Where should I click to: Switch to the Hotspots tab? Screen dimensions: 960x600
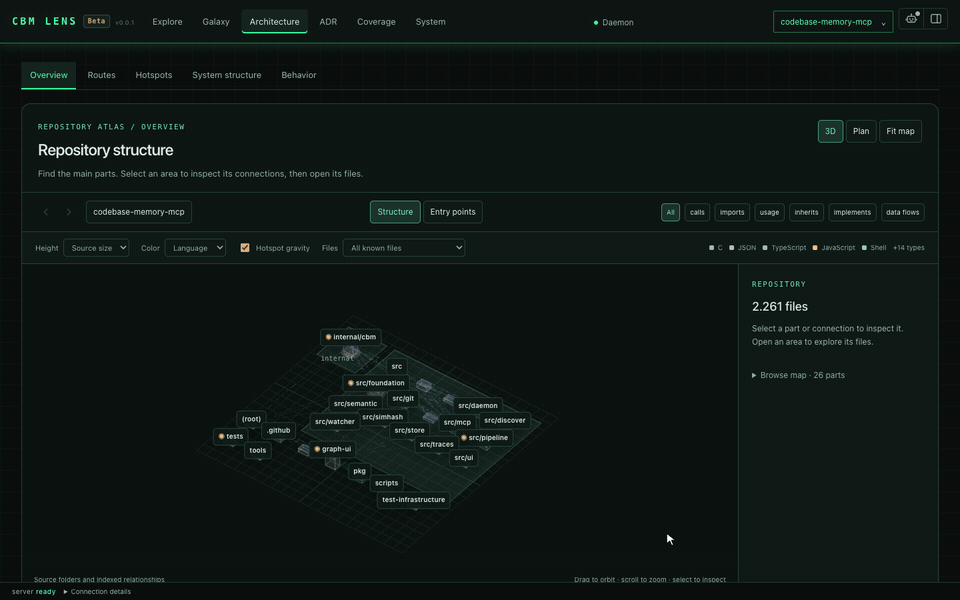point(154,75)
